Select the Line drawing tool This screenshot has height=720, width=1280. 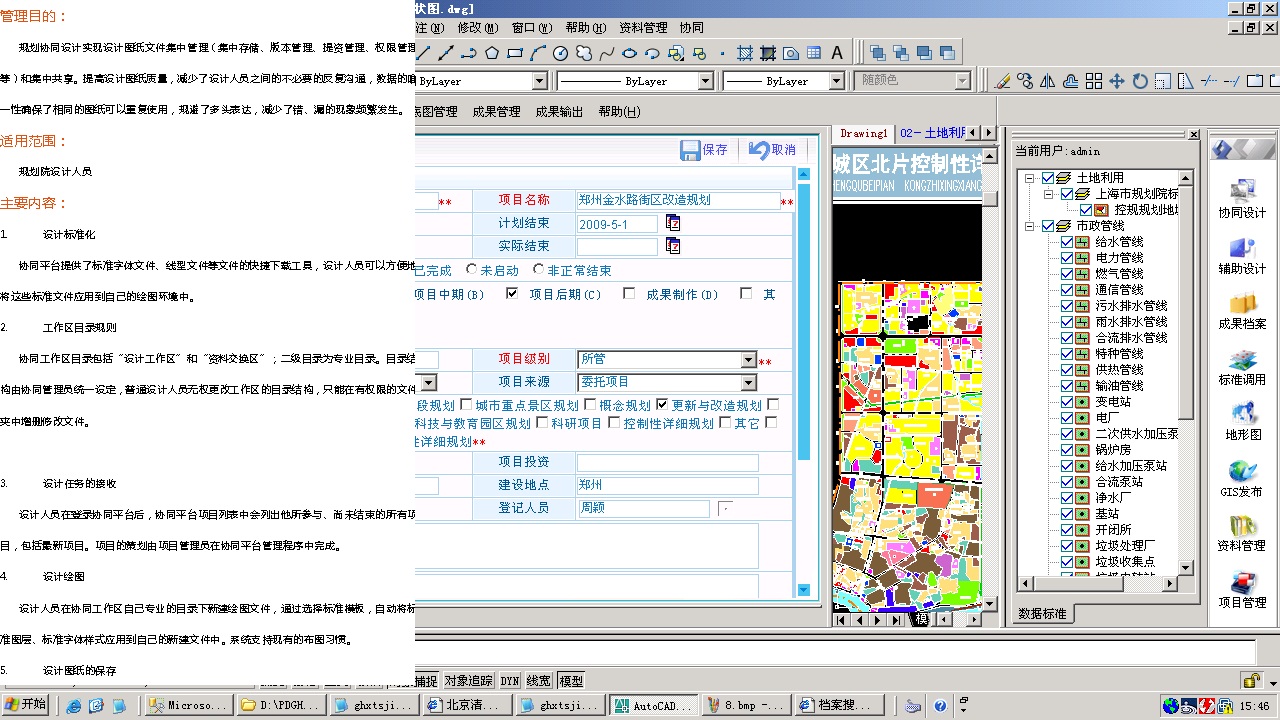(x=424, y=53)
